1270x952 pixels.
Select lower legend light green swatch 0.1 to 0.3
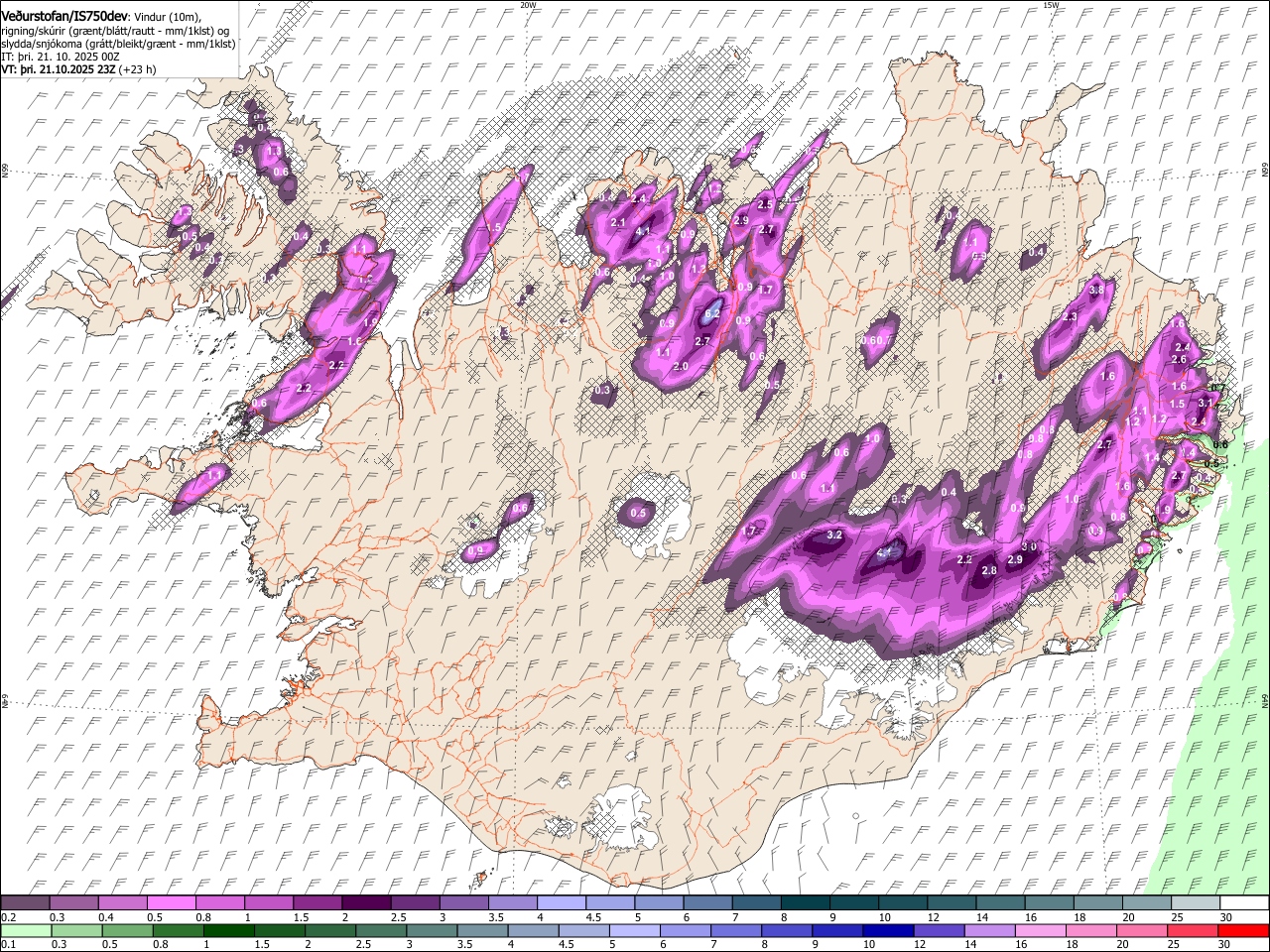coord(26,931)
